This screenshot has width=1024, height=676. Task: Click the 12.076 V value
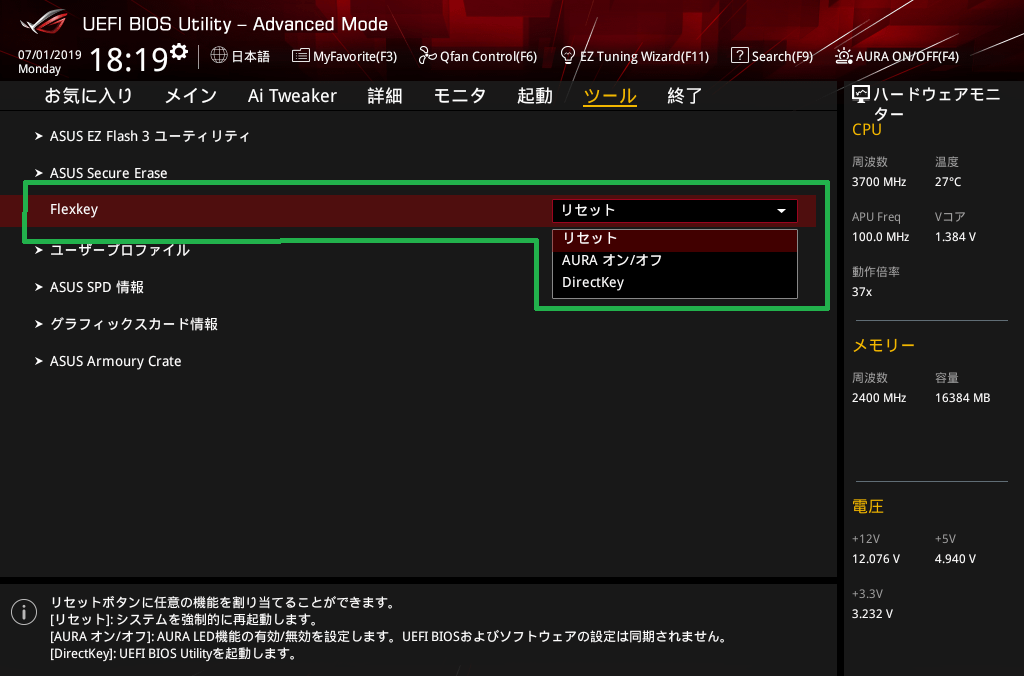(x=876, y=559)
